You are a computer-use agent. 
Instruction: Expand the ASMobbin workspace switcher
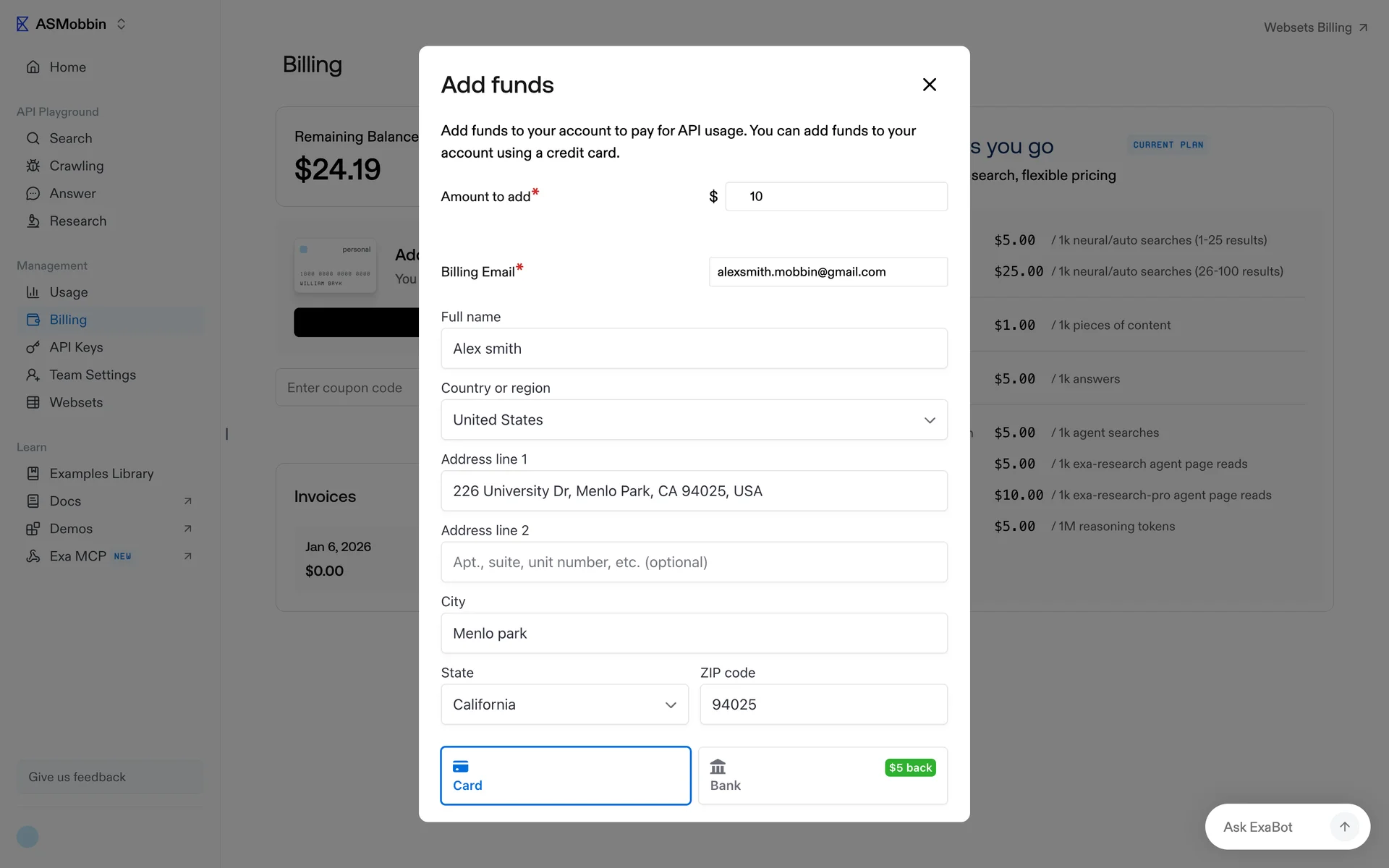[x=121, y=24]
